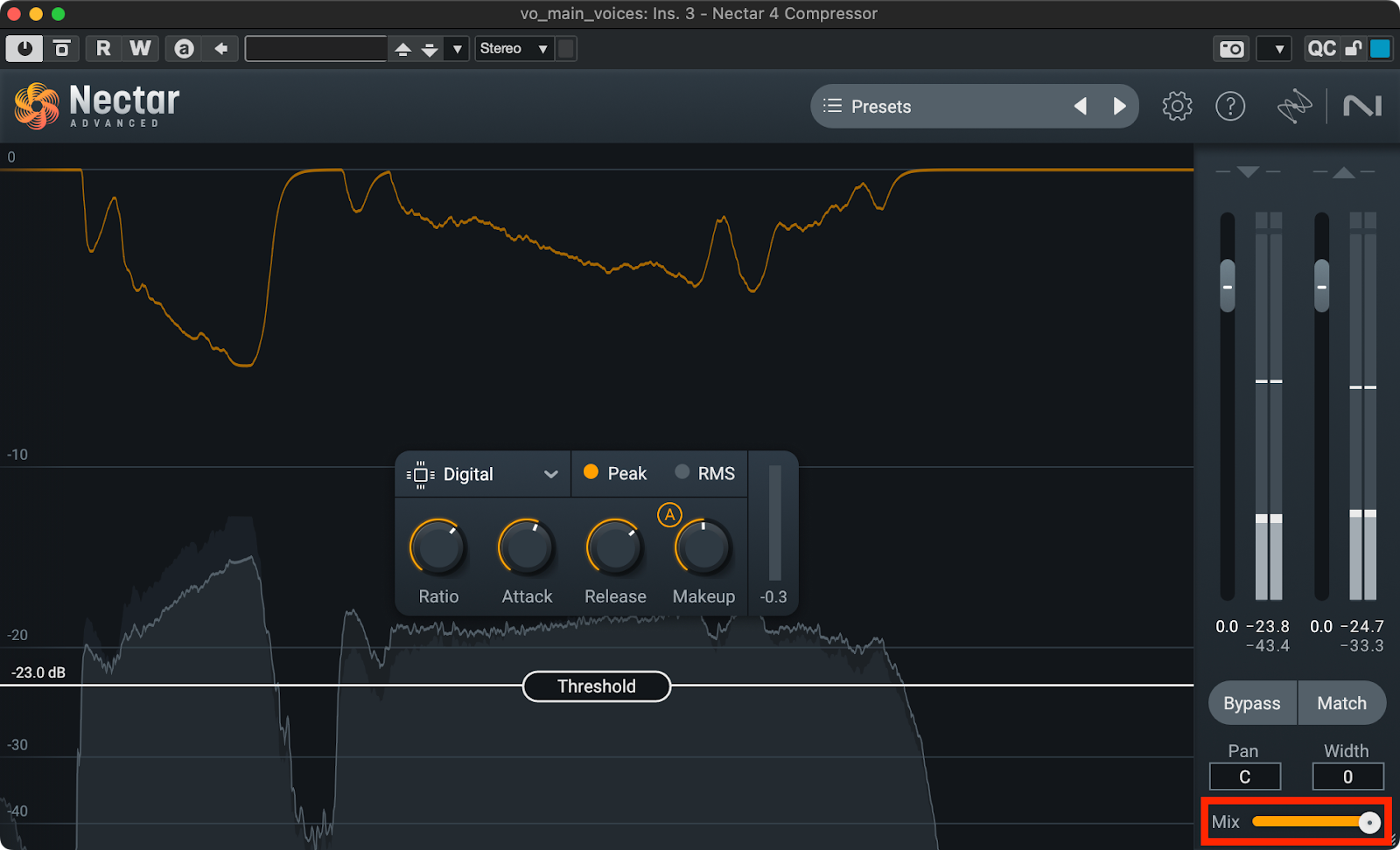Screen dimensions: 1400x850
Task: Click the blue square indicator icon
Action: coord(1380,48)
